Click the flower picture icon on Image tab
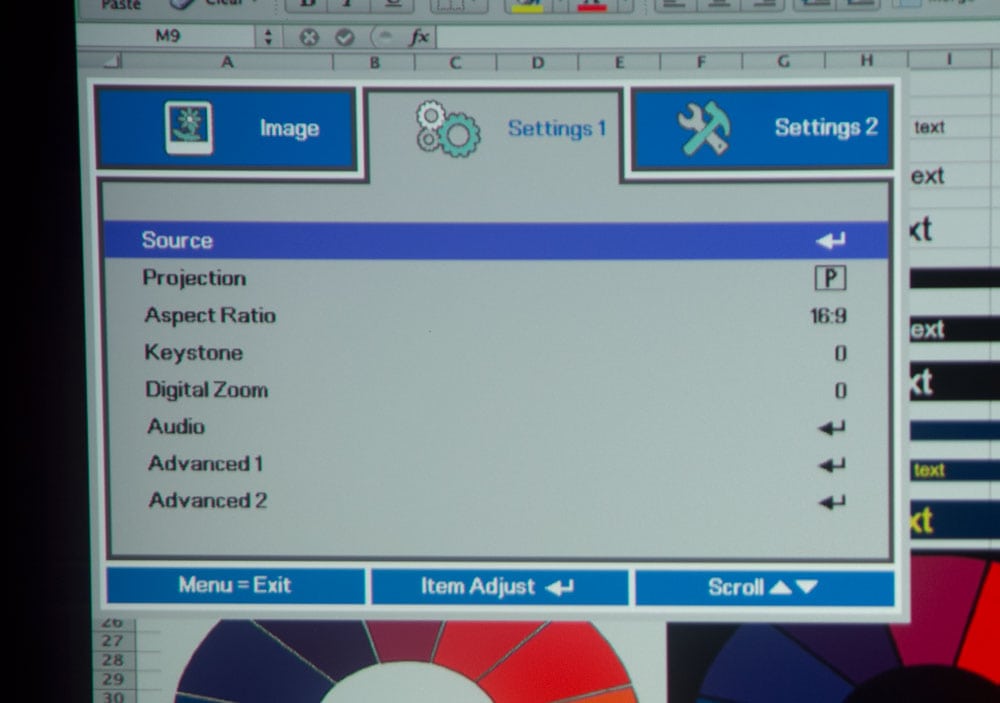This screenshot has width=1000, height=703. pos(189,128)
